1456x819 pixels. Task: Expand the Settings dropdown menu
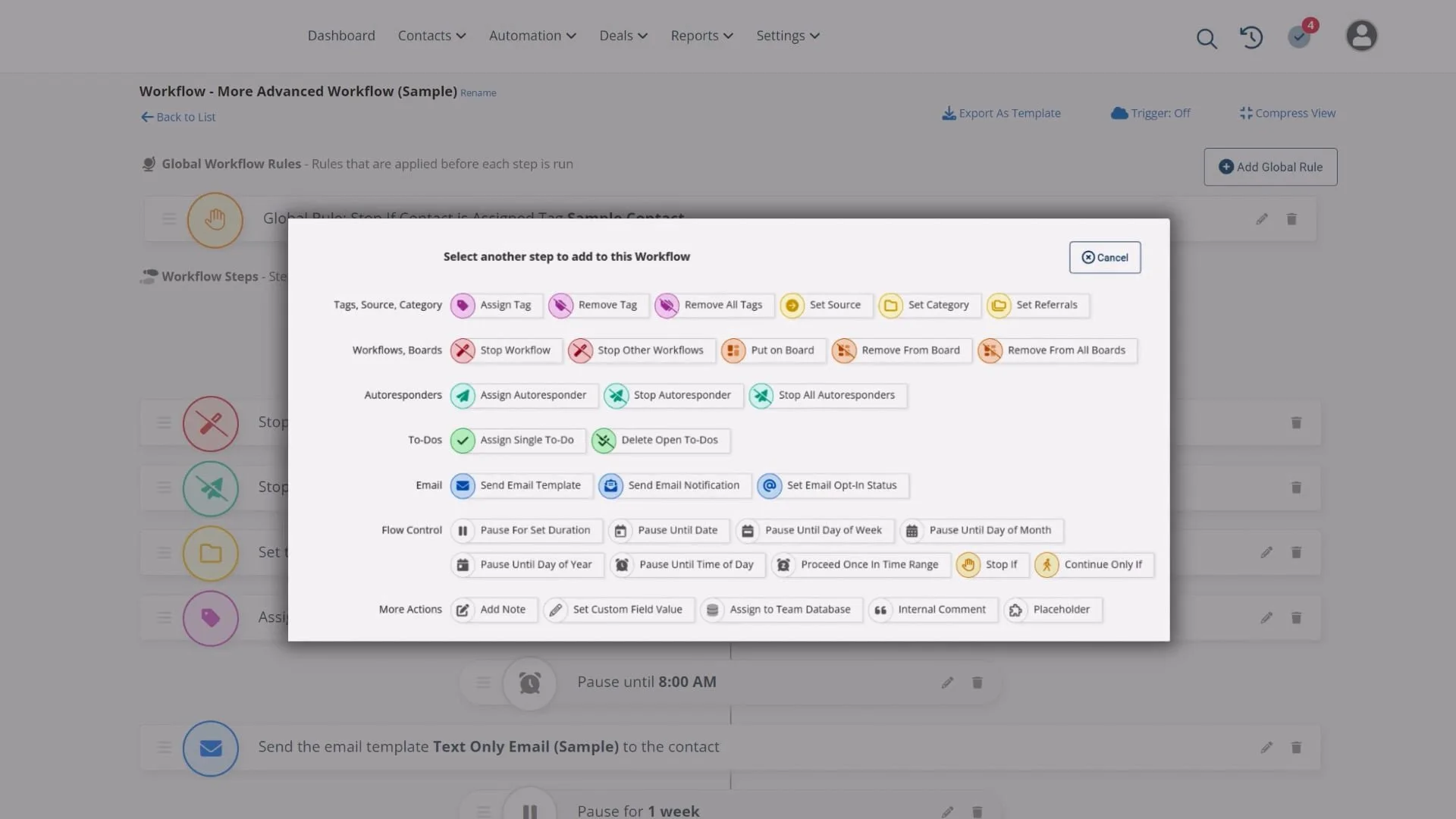787,36
